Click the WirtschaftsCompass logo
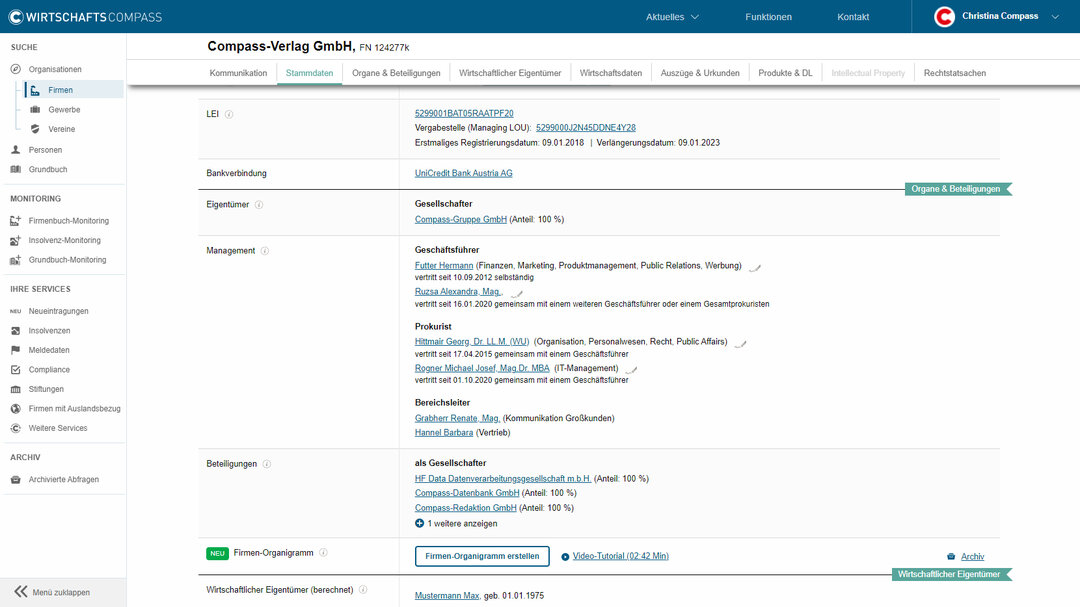Screen dimensions: 1080x607 click(x=85, y=17)
